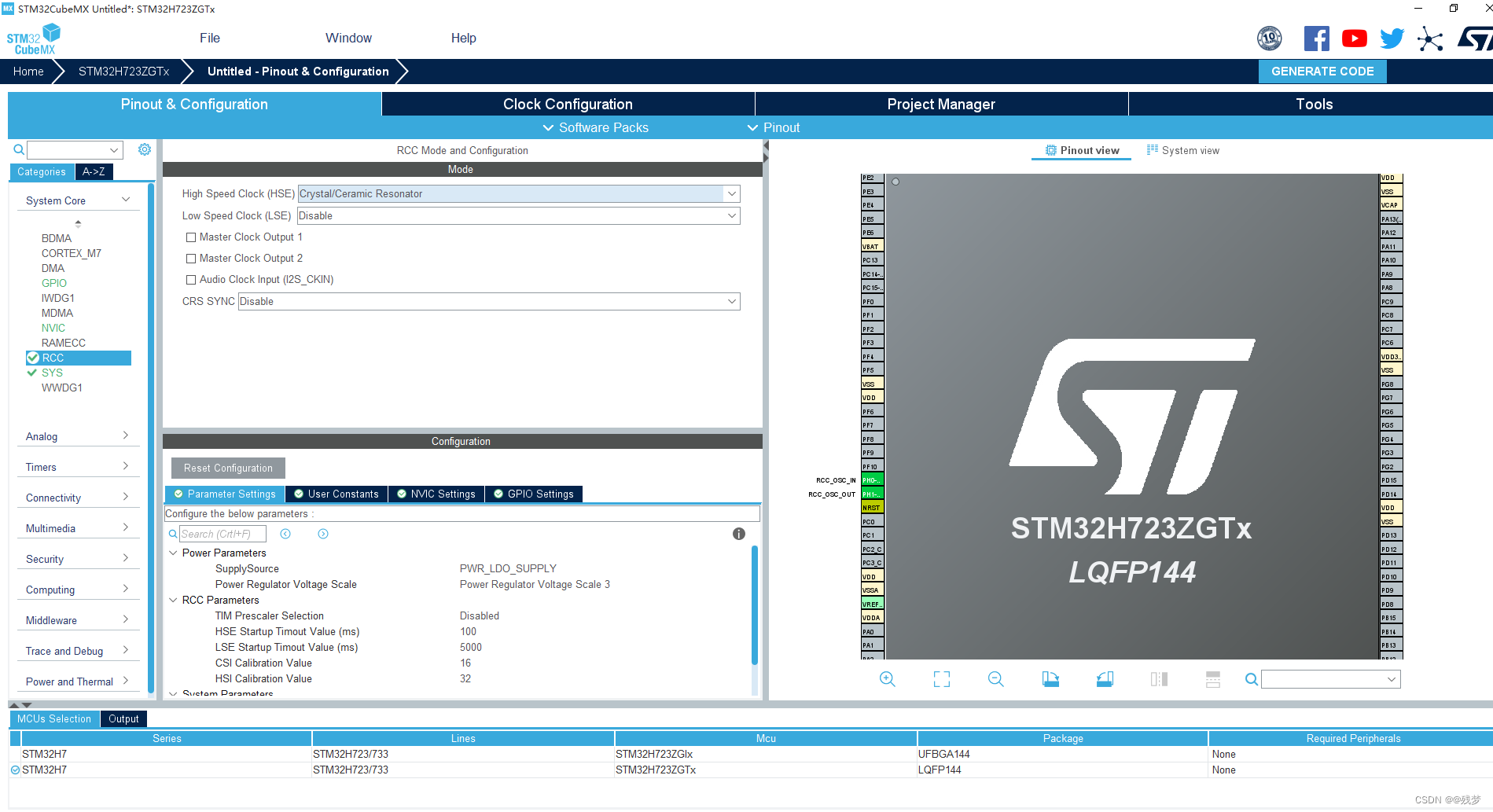Click parameter Search (Ctrl+F) field
This screenshot has width=1493, height=812.
(222, 534)
